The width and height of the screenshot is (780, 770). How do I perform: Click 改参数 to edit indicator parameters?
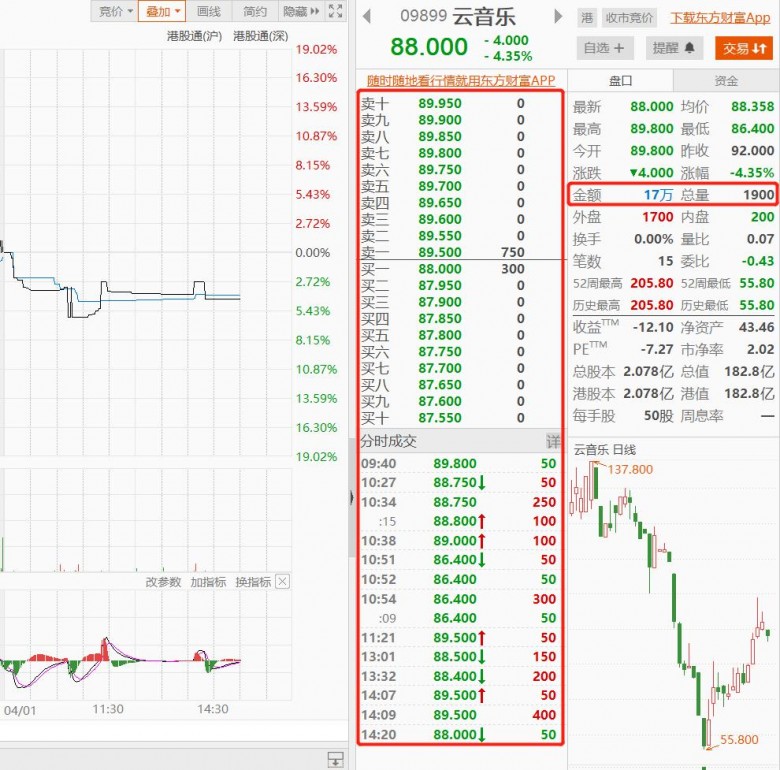(163, 582)
